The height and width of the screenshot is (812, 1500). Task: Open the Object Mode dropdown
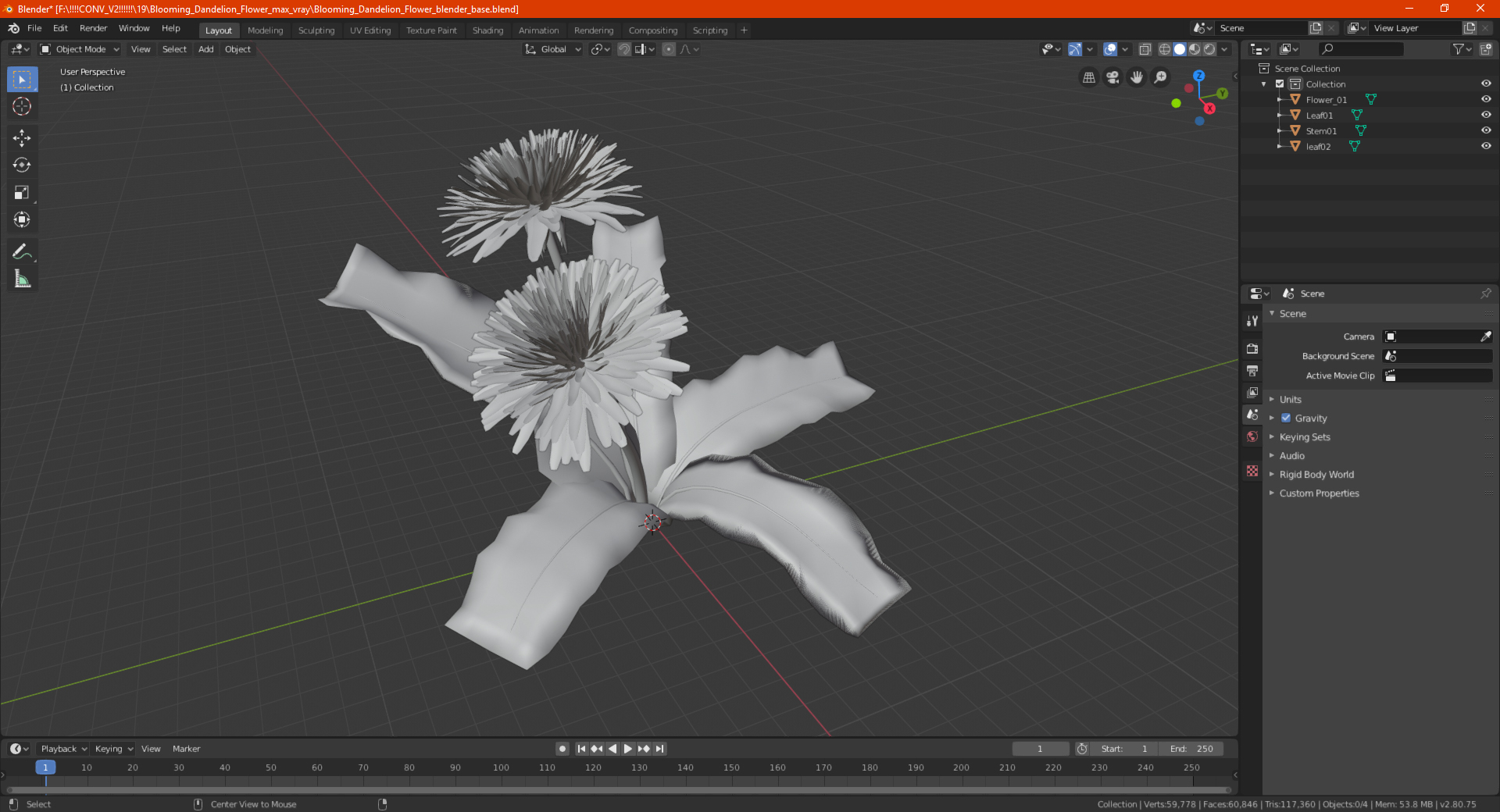80,49
